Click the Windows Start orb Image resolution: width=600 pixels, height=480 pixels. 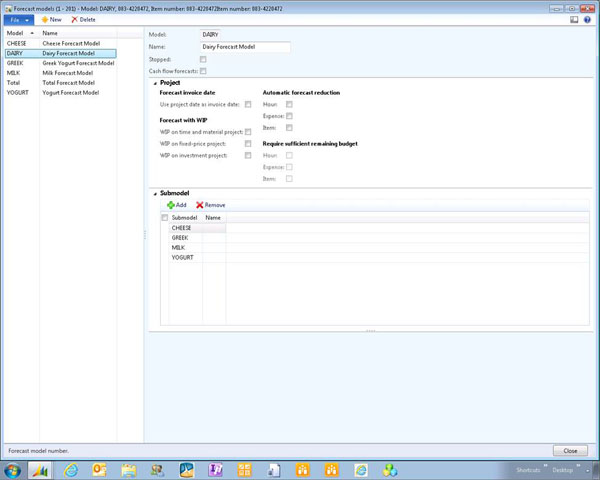[12, 470]
